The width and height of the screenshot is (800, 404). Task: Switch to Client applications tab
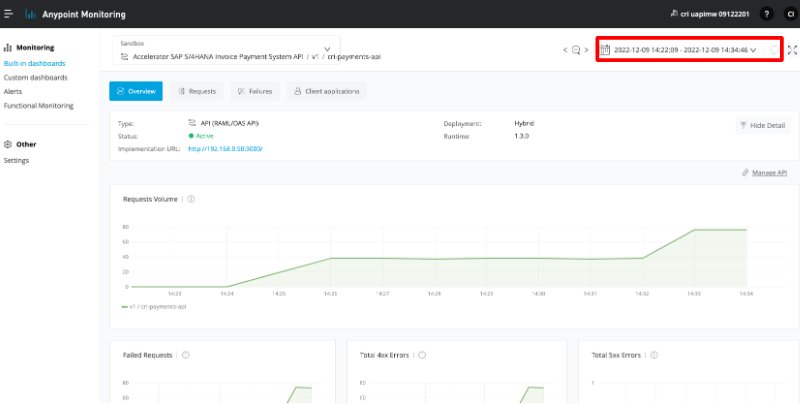327,91
